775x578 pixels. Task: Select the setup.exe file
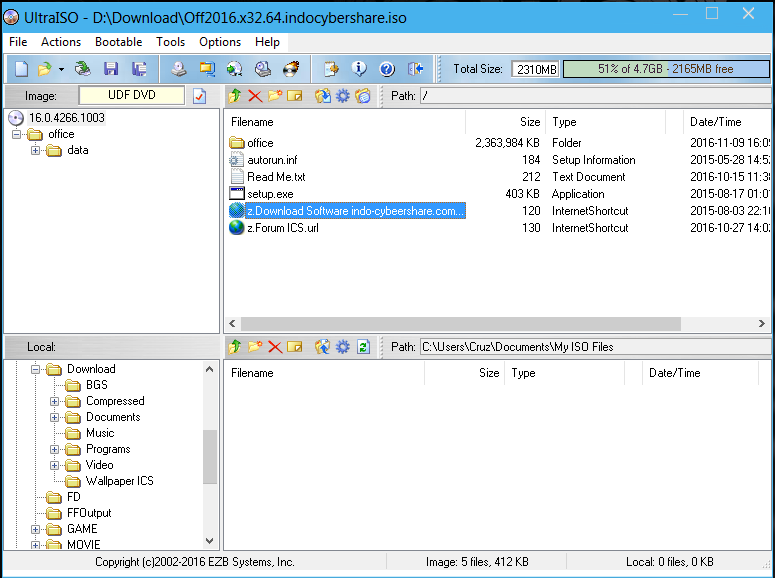pyautogui.click(x=270, y=194)
